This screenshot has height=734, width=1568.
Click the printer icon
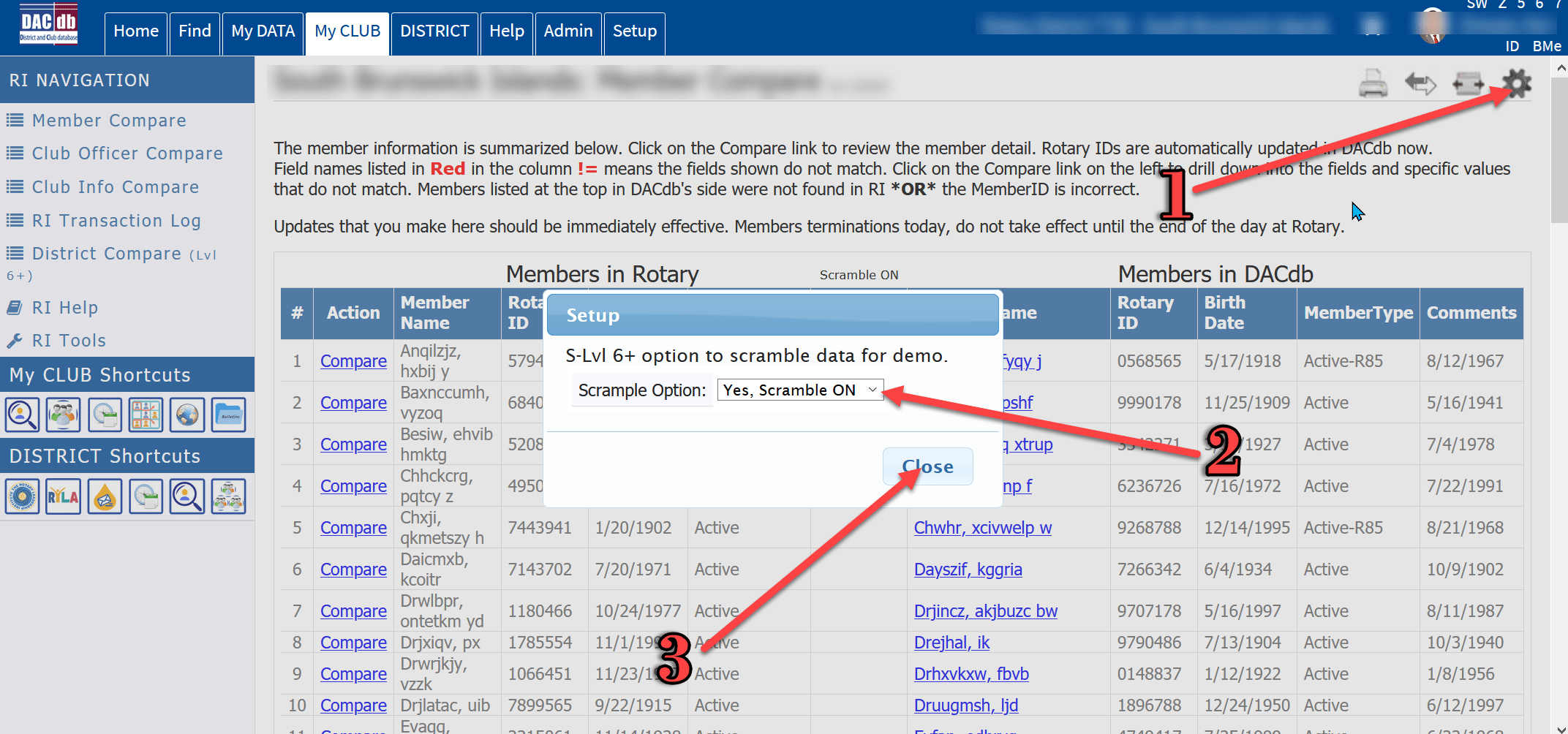coord(1373,83)
